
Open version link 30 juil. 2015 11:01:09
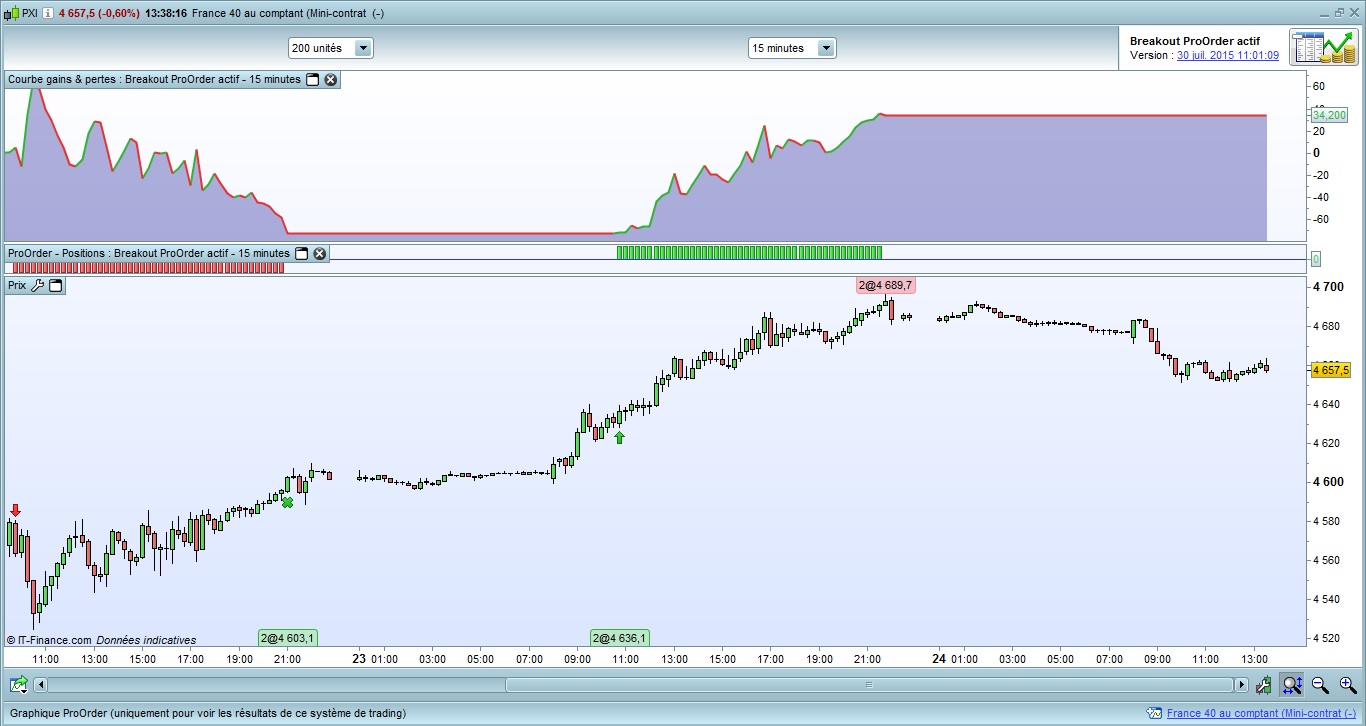pos(1228,55)
